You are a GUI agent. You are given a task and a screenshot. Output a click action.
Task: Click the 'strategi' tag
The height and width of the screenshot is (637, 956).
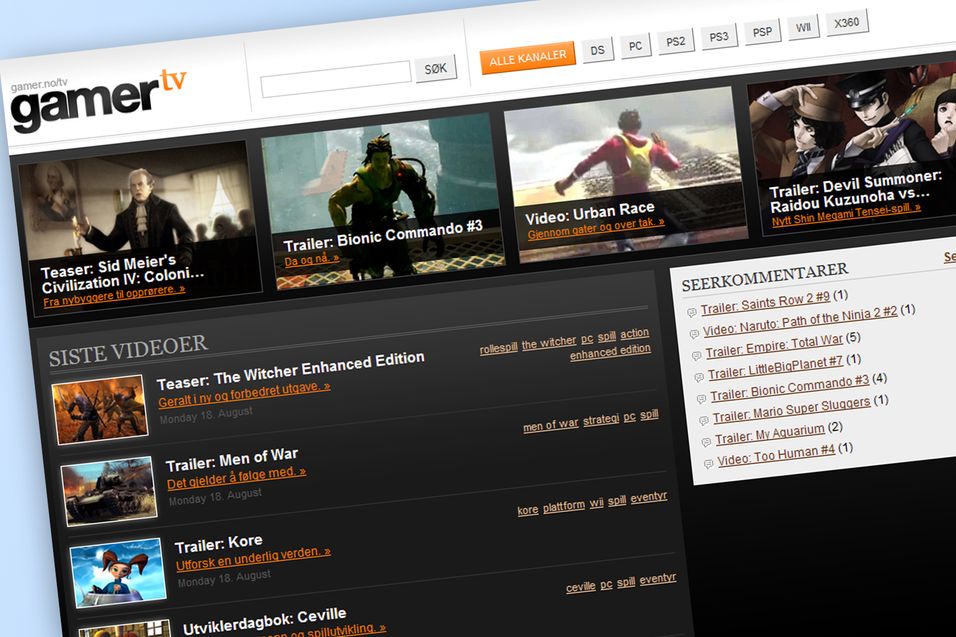point(601,419)
